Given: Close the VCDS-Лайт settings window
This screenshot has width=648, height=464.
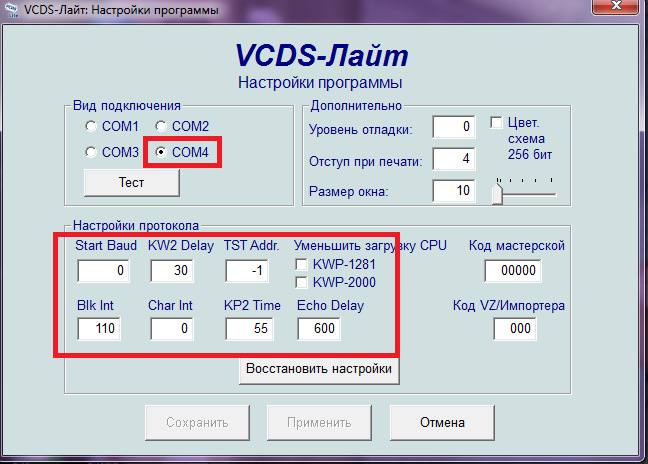Looking at the screenshot, I should click(615, 6).
